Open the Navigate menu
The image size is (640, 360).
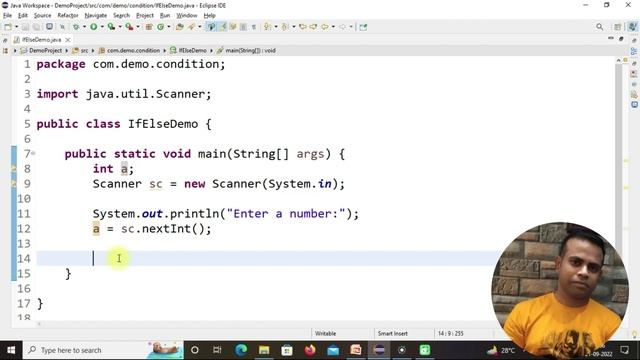96,16
